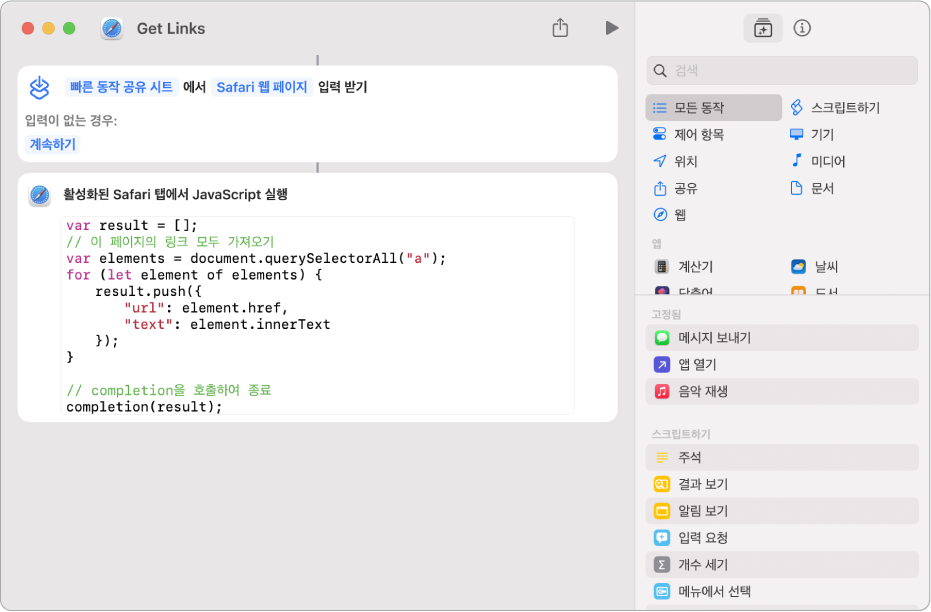
Task: Click the search field in action library
Action: click(782, 71)
